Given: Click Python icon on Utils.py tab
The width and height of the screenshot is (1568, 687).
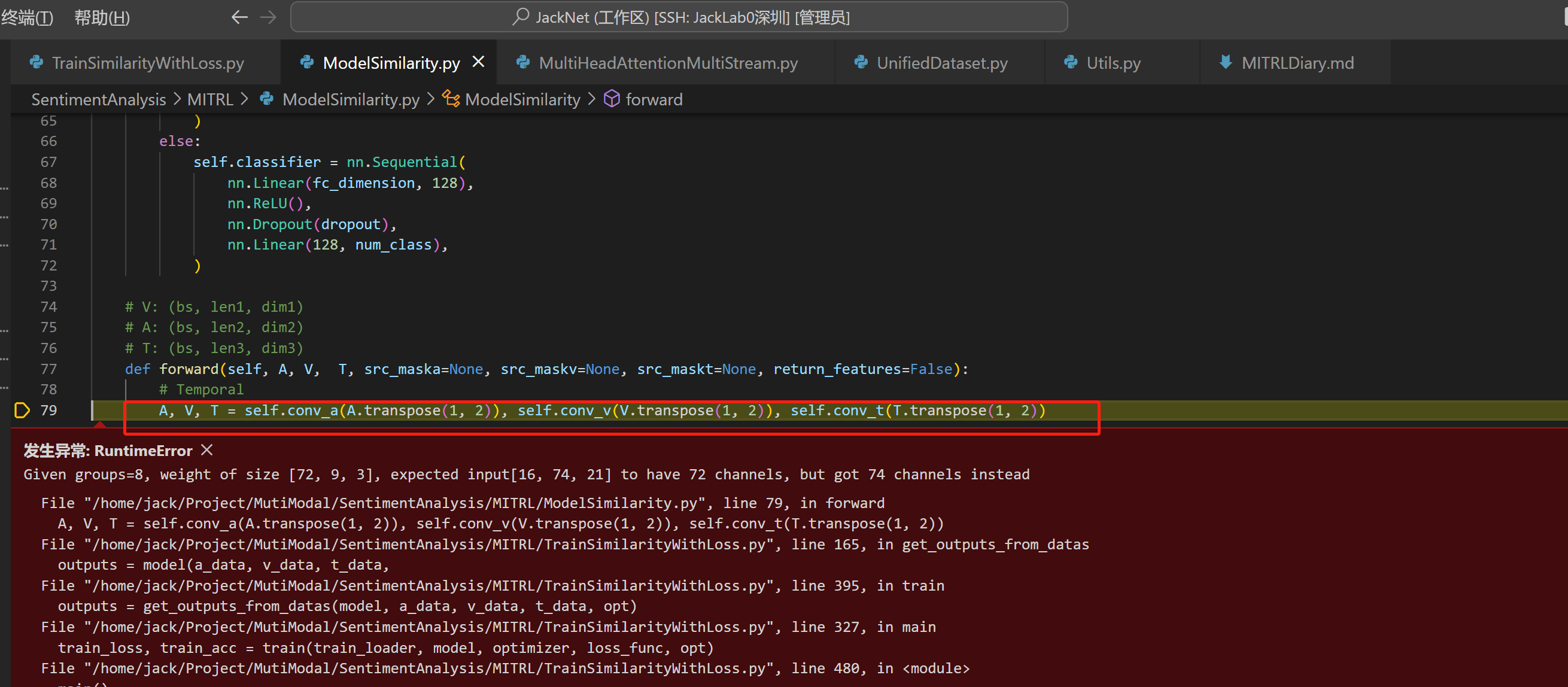Looking at the screenshot, I should tap(1071, 62).
